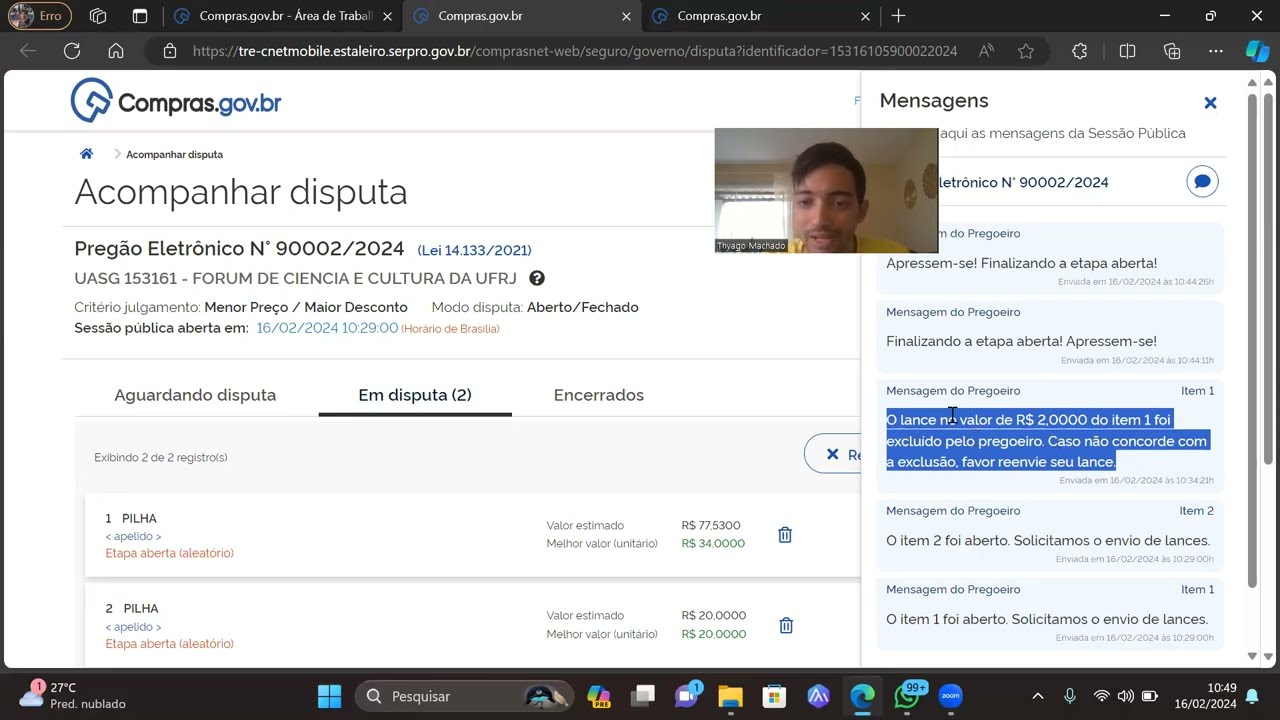Click message 'O item 1 foi aberto'
This screenshot has height=720, width=1280.
point(1047,619)
